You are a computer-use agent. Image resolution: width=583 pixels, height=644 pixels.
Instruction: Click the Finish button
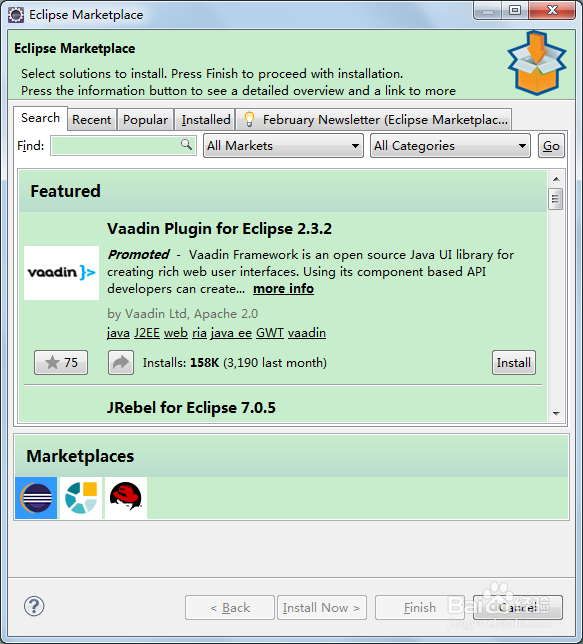419,607
